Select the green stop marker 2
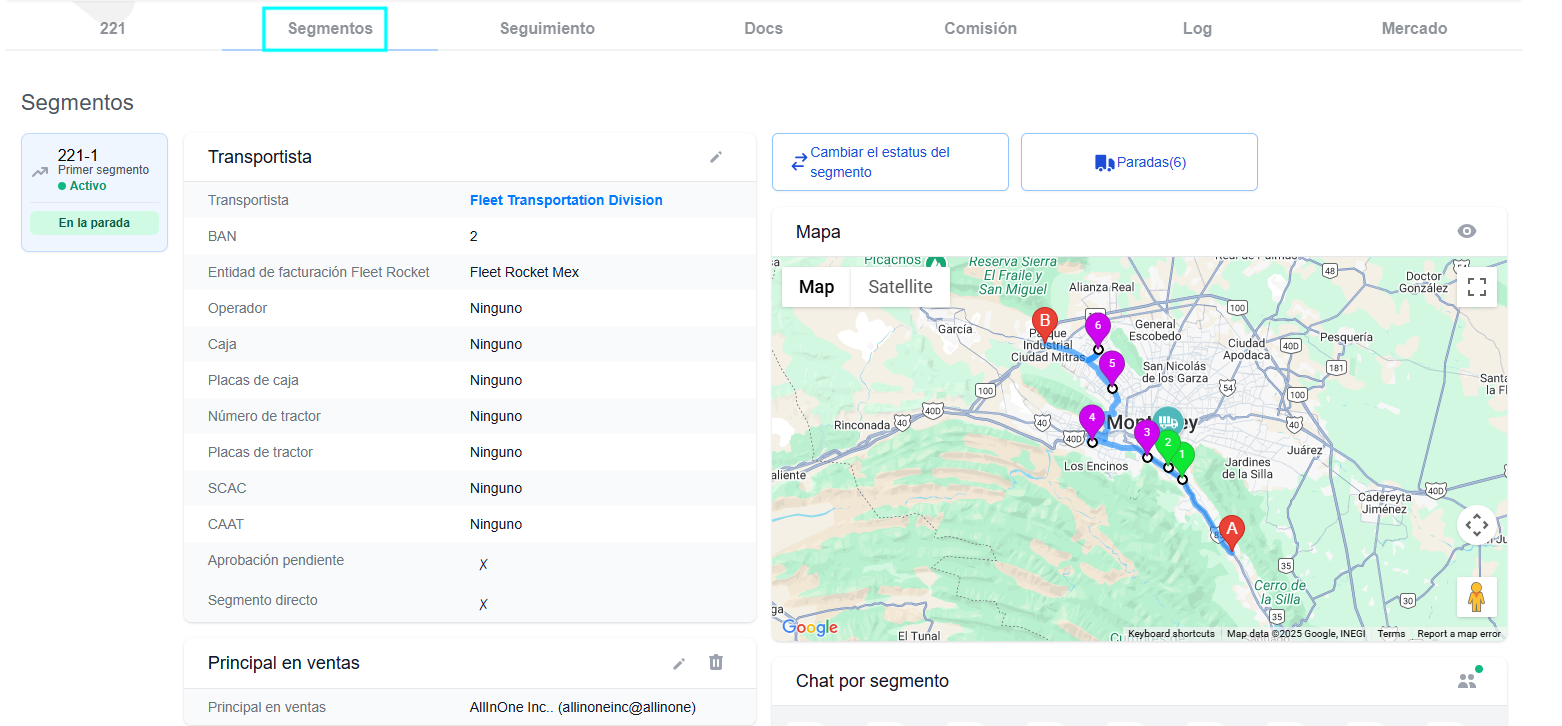1562x726 pixels. point(1167,444)
